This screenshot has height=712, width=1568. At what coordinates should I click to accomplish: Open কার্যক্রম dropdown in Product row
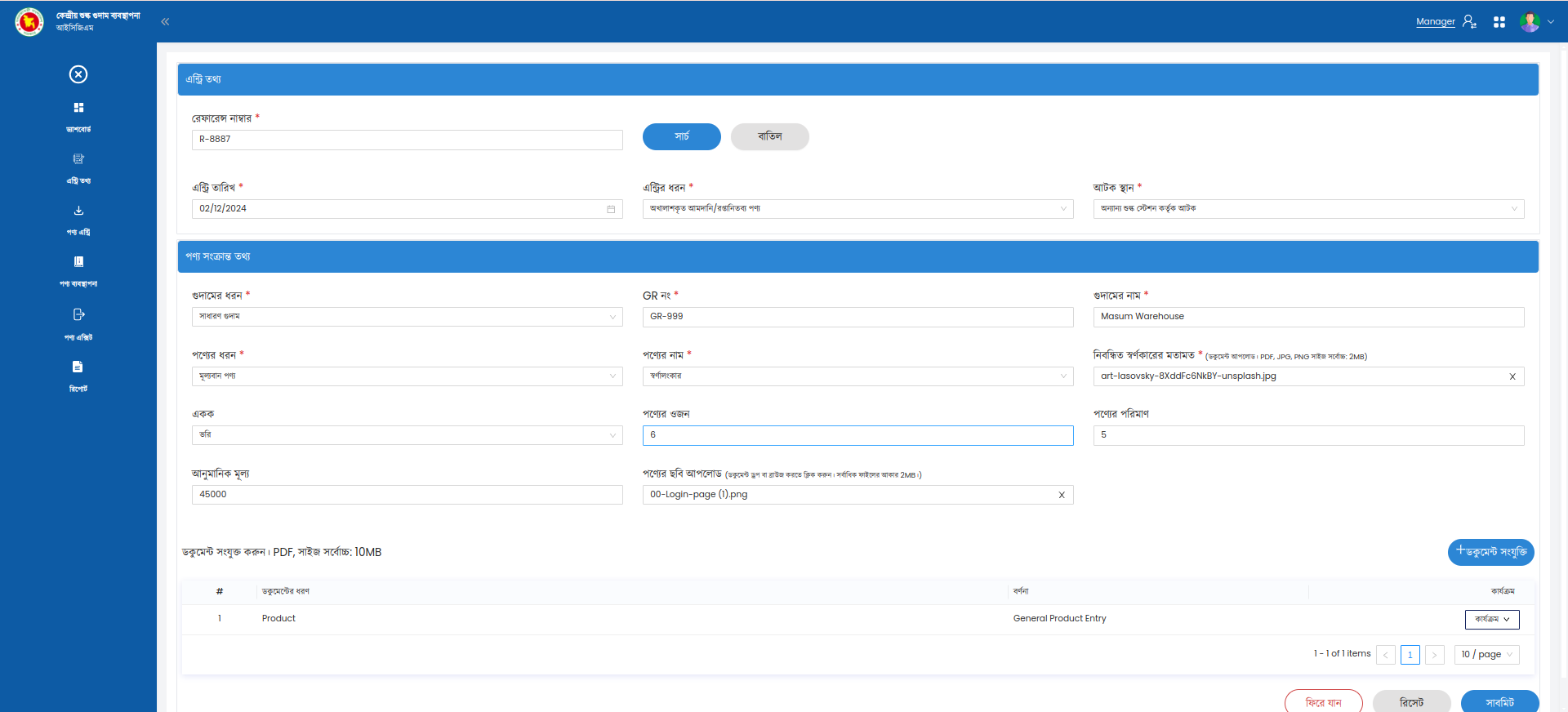click(x=1492, y=620)
